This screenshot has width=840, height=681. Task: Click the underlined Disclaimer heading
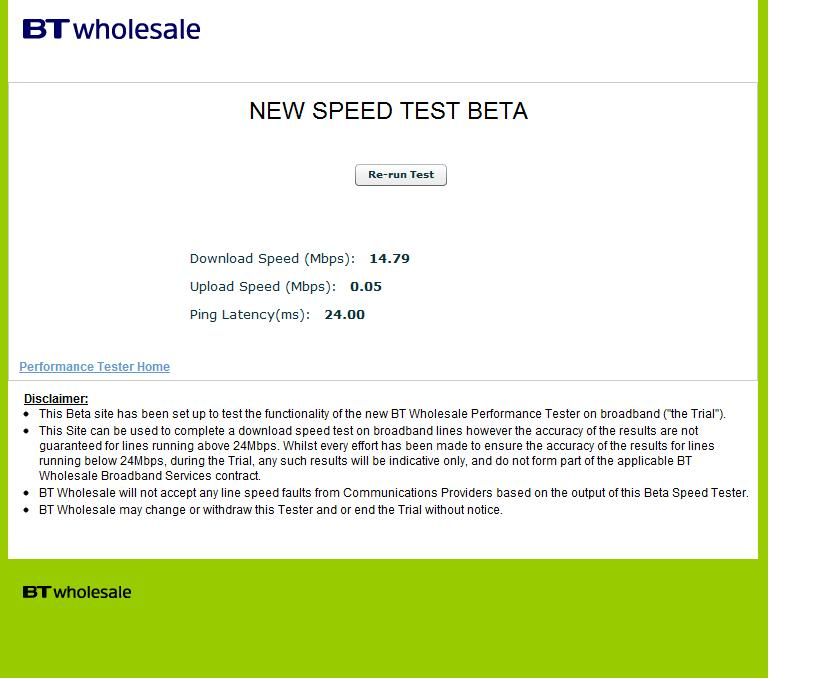[56, 399]
